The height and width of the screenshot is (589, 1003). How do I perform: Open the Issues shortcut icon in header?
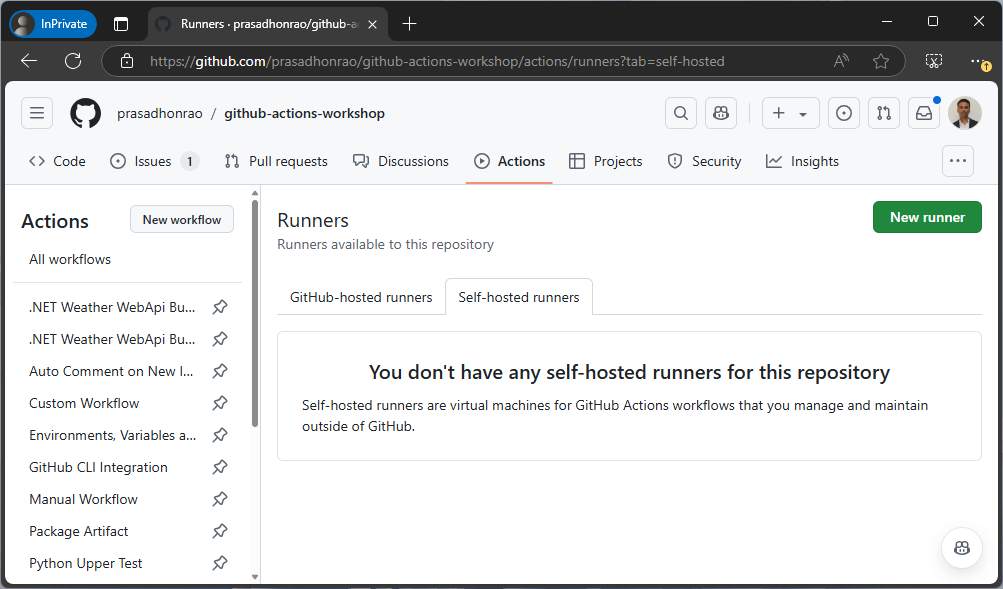pyautogui.click(x=844, y=113)
